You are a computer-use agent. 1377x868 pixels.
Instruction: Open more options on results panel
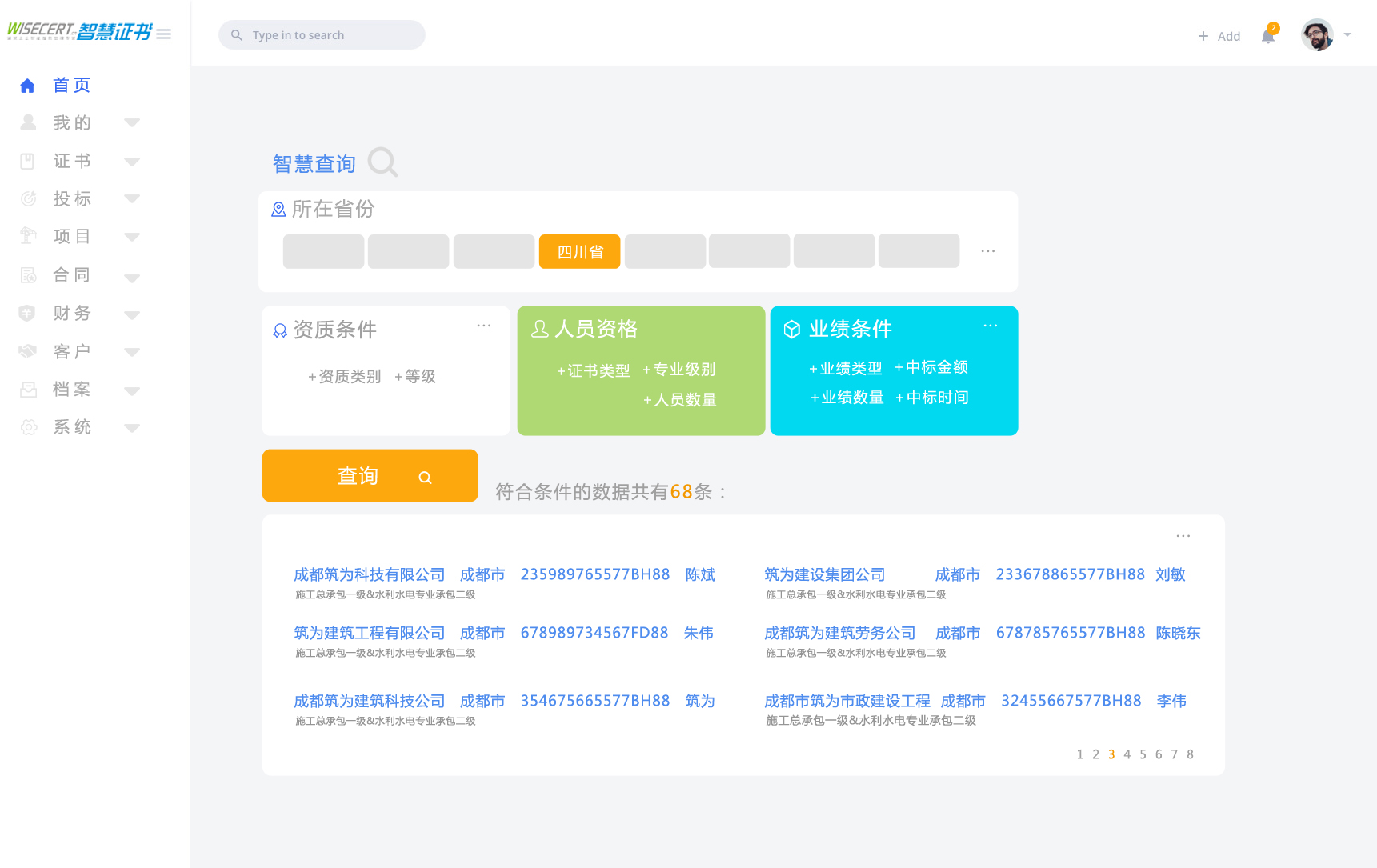(x=1183, y=536)
